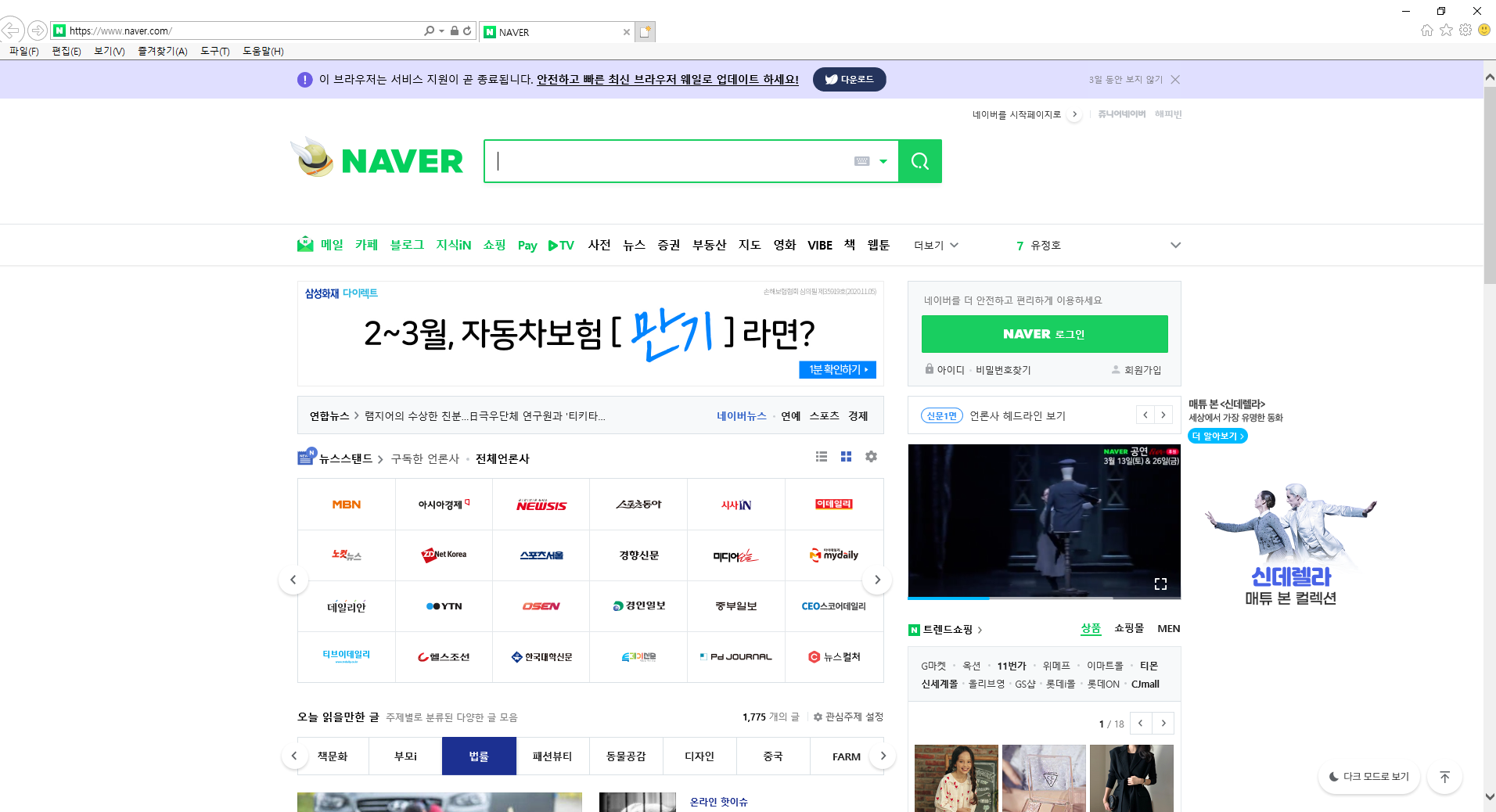The height and width of the screenshot is (812, 1496).
Task: Open 즐겨찾기(A) menu
Action: [x=163, y=51]
